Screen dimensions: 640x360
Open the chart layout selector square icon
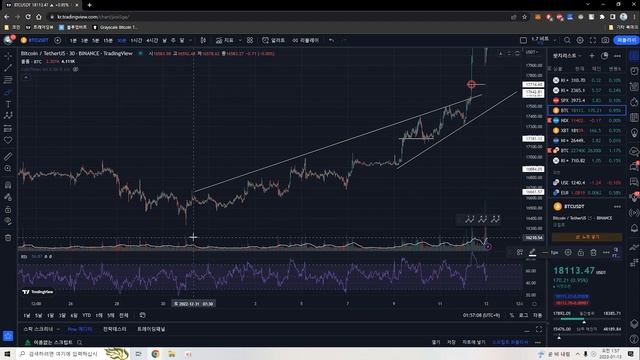click(523, 40)
